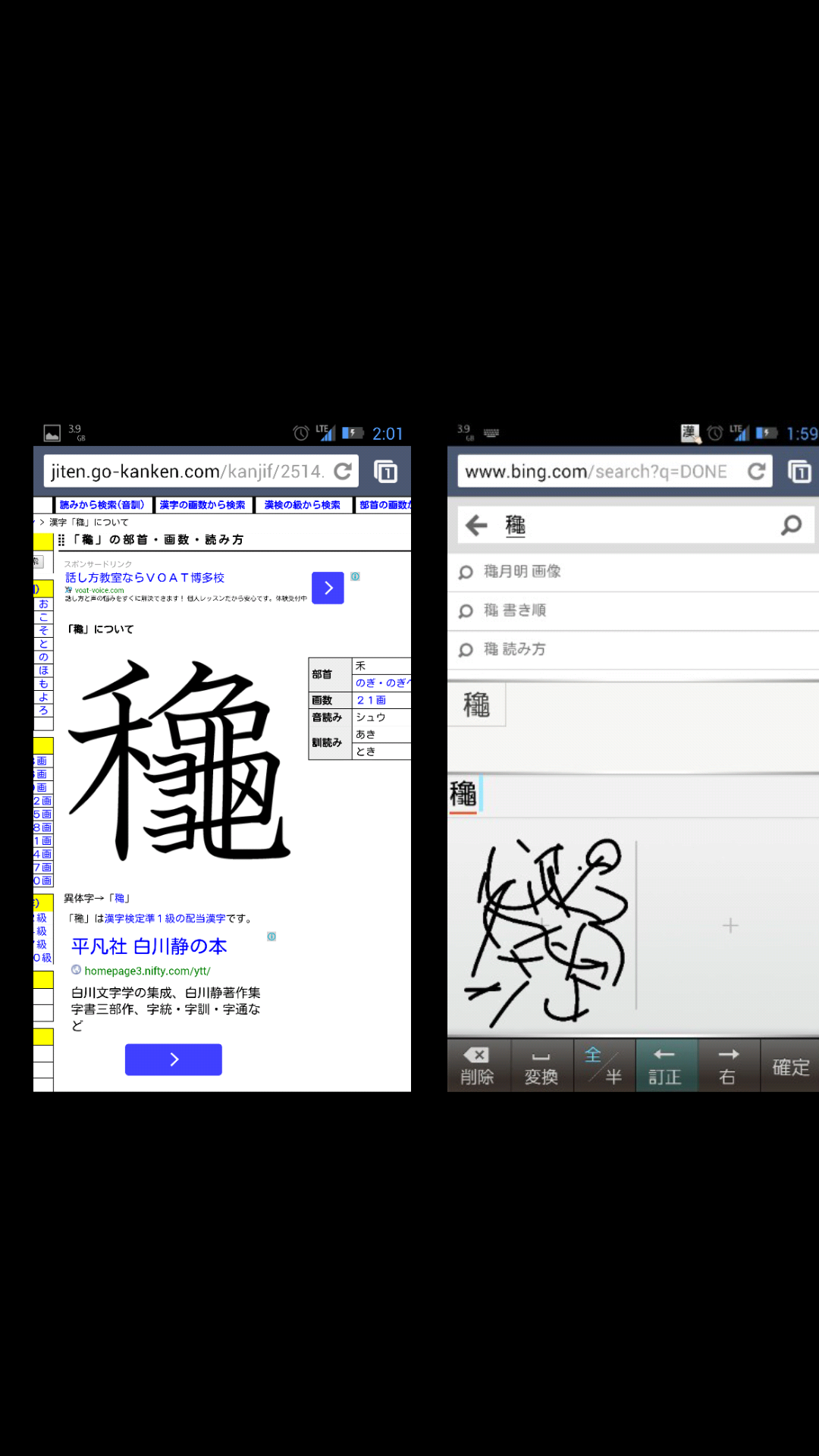Tap the シュウ on-reading cell

click(x=381, y=717)
